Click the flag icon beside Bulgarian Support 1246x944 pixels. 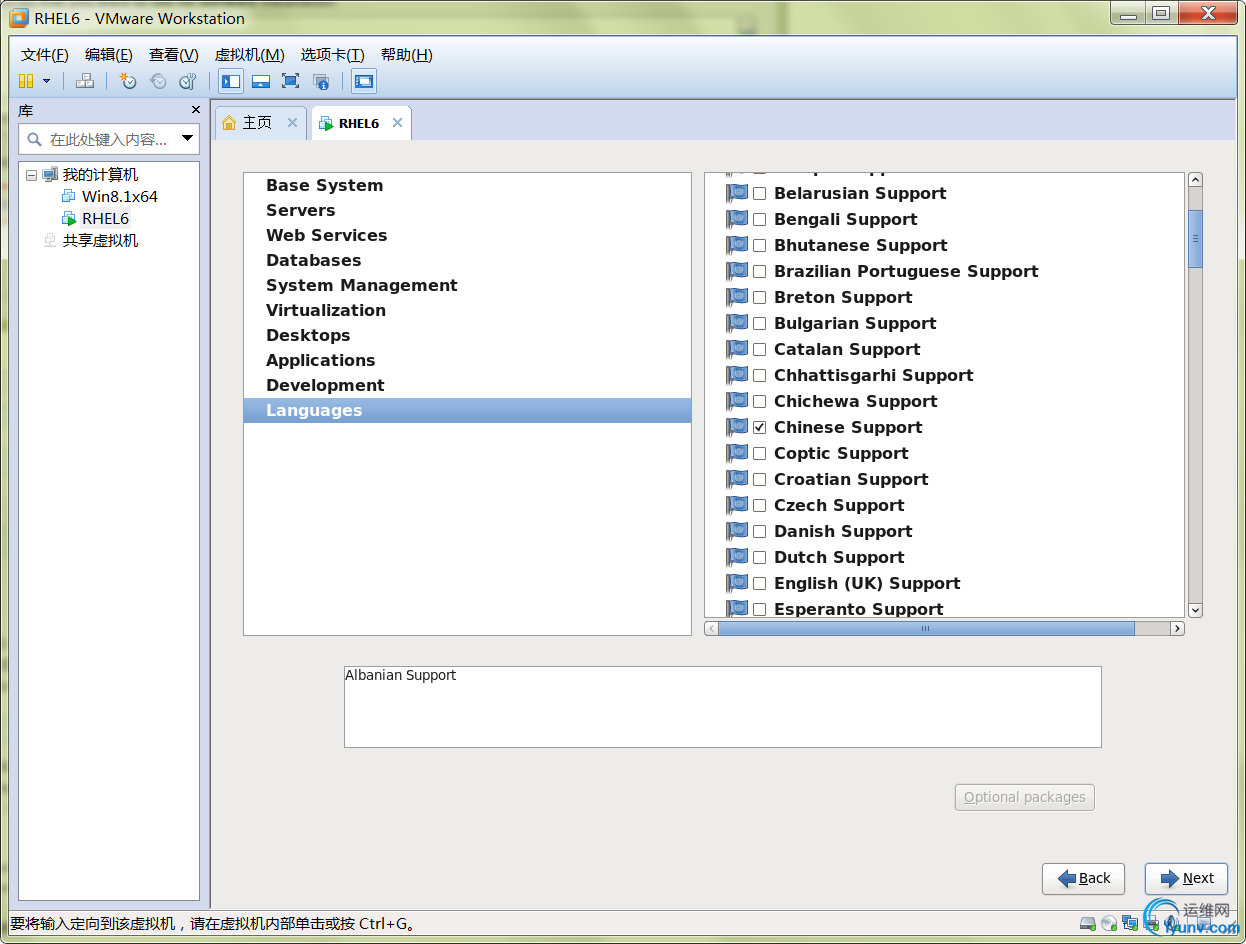pos(737,322)
